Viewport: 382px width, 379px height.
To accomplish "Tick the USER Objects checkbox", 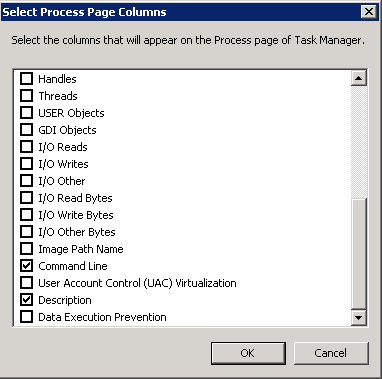I will [26, 113].
